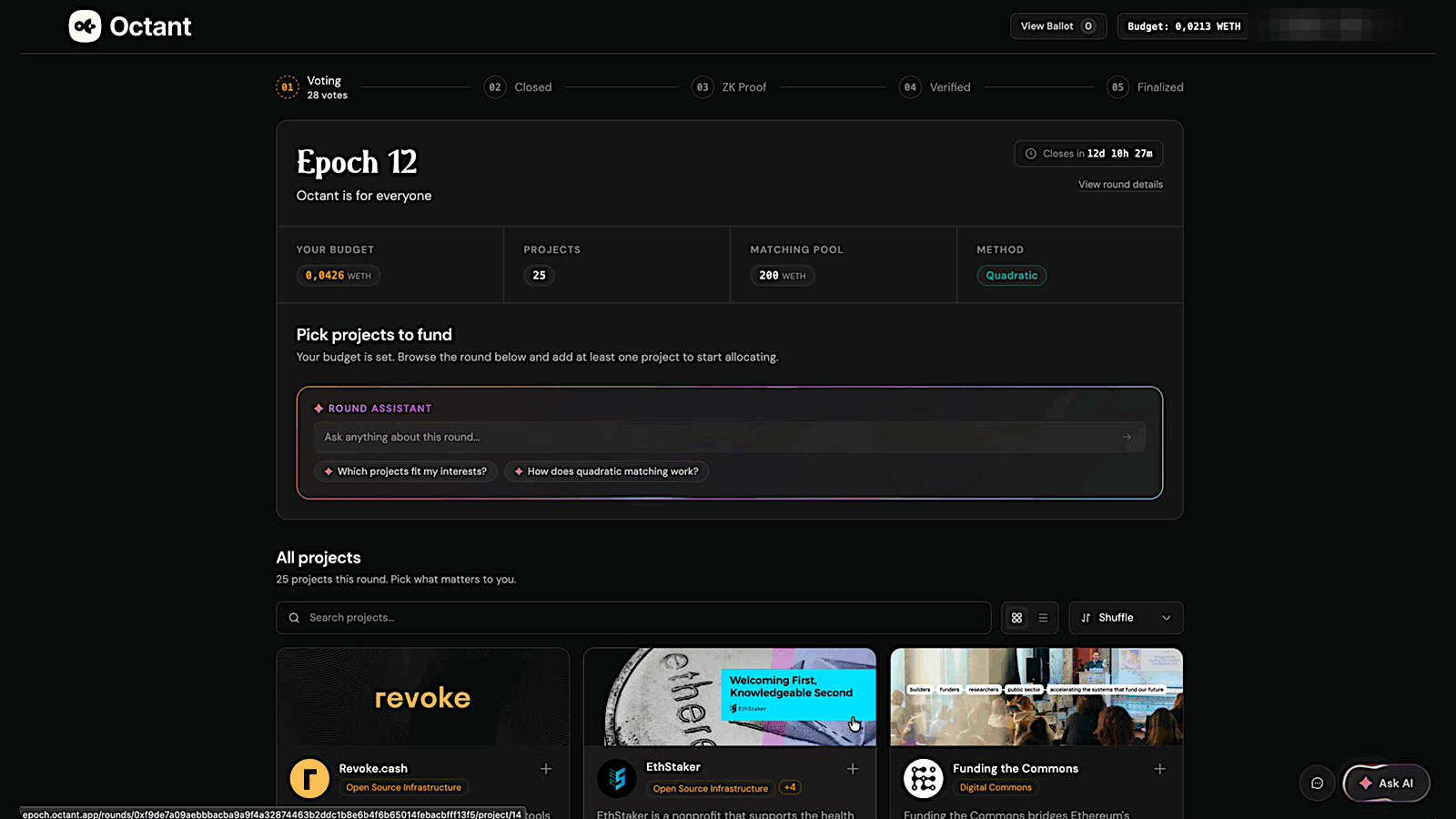Viewport: 1456px width, 819px height.
Task: Click the Budget WETH indicator in header
Action: tap(1184, 26)
